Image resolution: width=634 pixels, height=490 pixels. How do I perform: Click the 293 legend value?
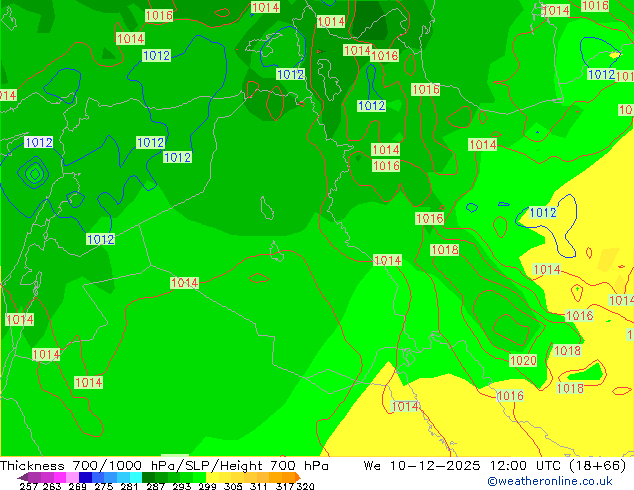click(182, 486)
